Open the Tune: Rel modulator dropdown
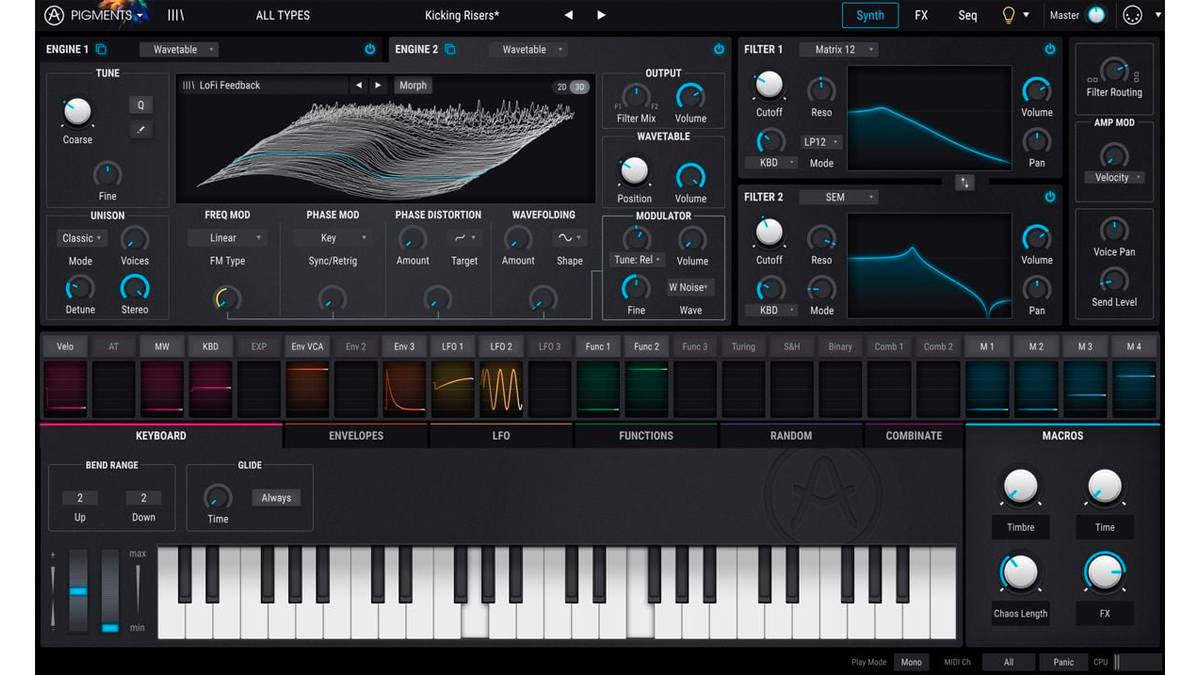This screenshot has width=1200, height=675. tap(637, 260)
